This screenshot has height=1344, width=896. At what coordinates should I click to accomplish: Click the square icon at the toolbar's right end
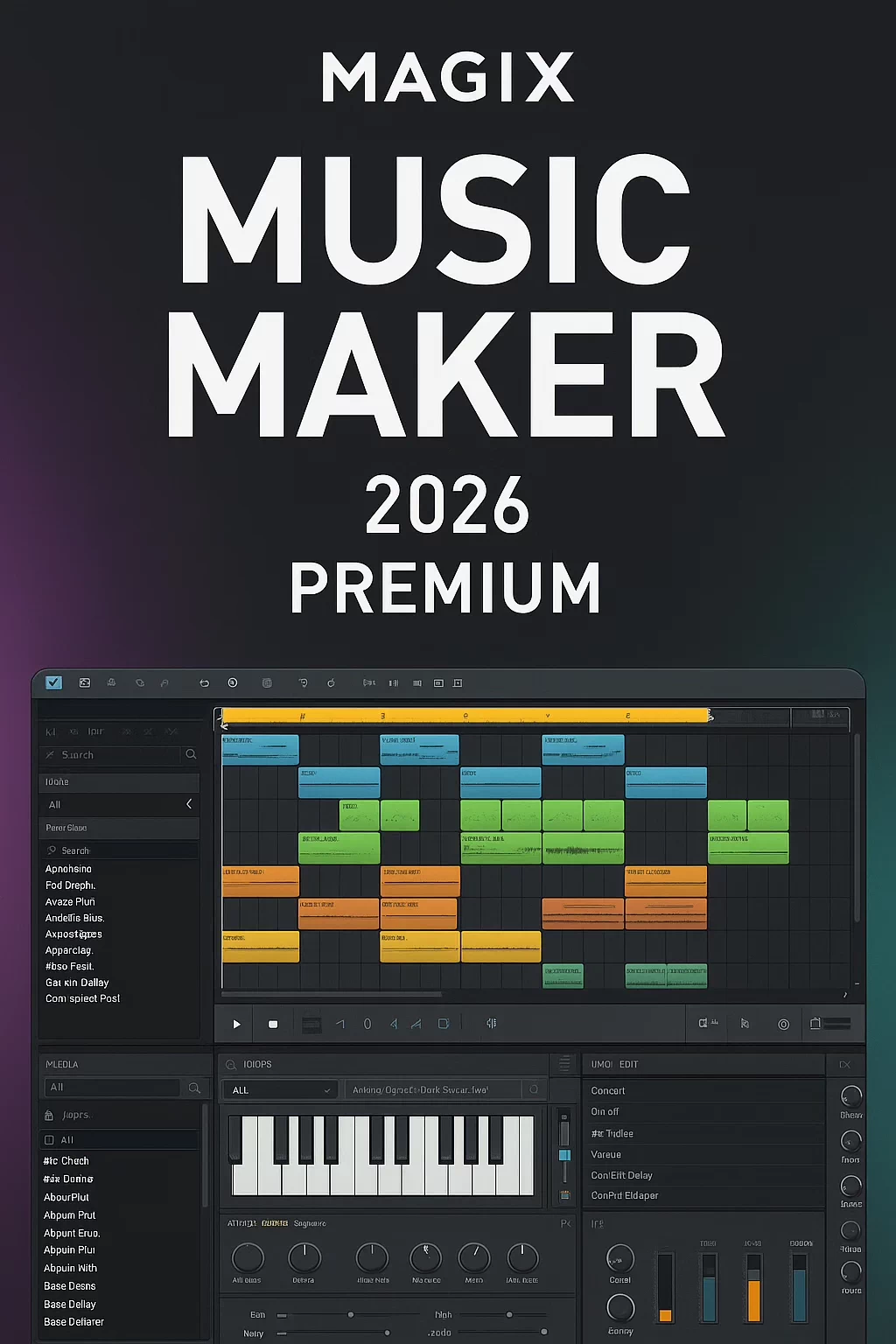458,682
